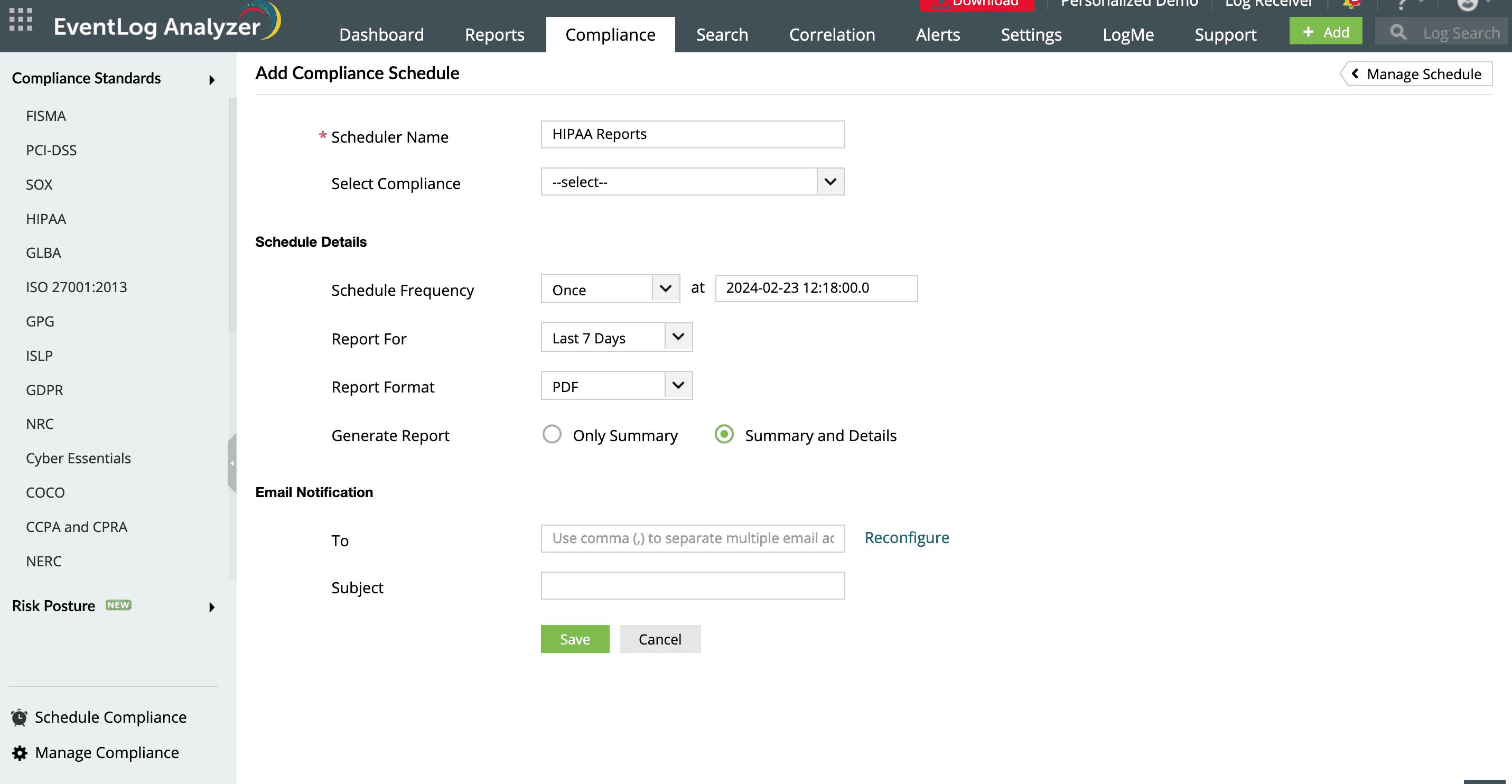Click the Schedule Compliance clock icon
The height and width of the screenshot is (784, 1512).
tap(20, 717)
